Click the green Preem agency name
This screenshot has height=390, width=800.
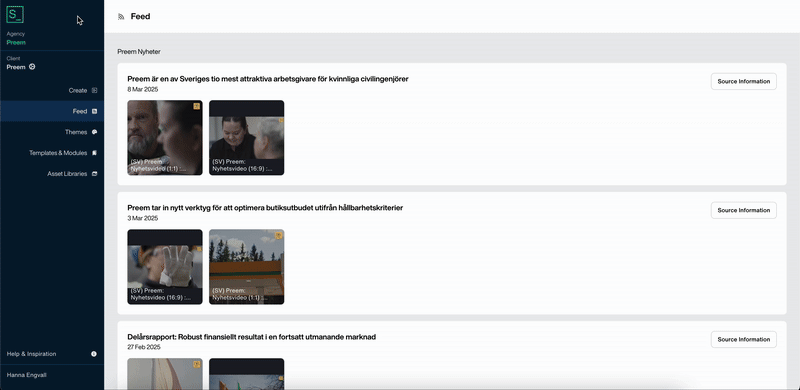(x=16, y=42)
